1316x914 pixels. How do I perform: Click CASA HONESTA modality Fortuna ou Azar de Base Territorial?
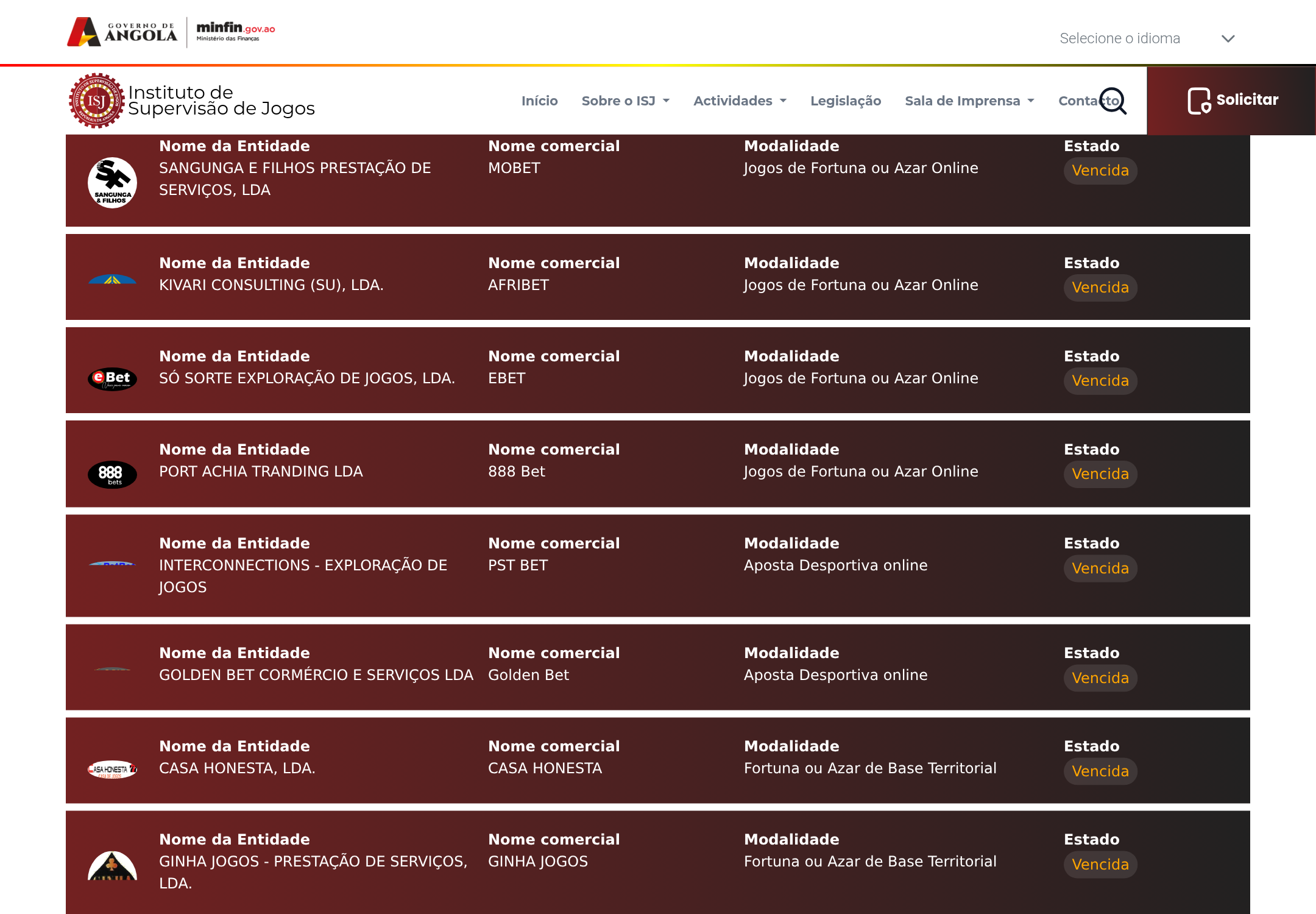[x=870, y=768]
